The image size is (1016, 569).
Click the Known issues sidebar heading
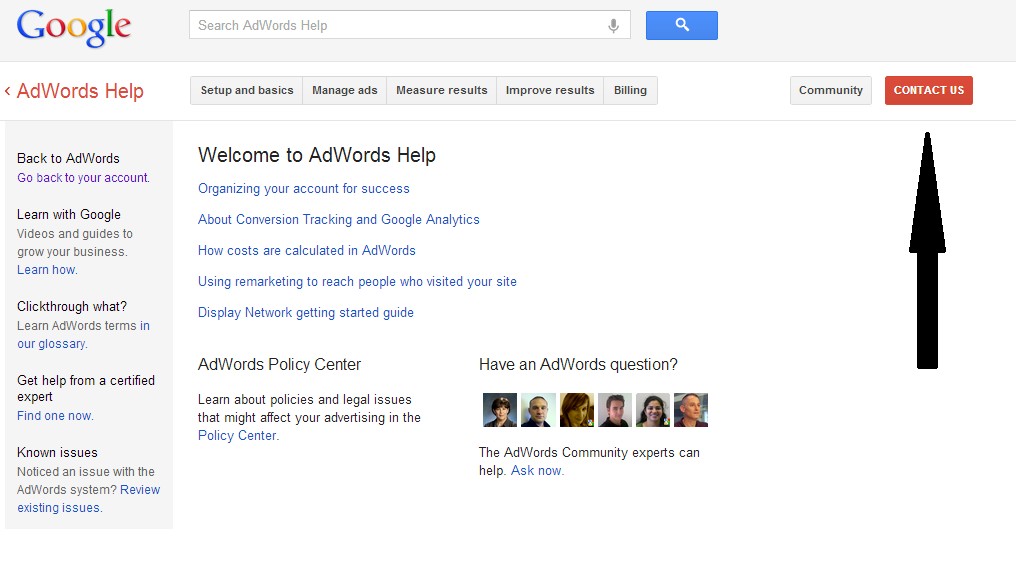(x=57, y=453)
